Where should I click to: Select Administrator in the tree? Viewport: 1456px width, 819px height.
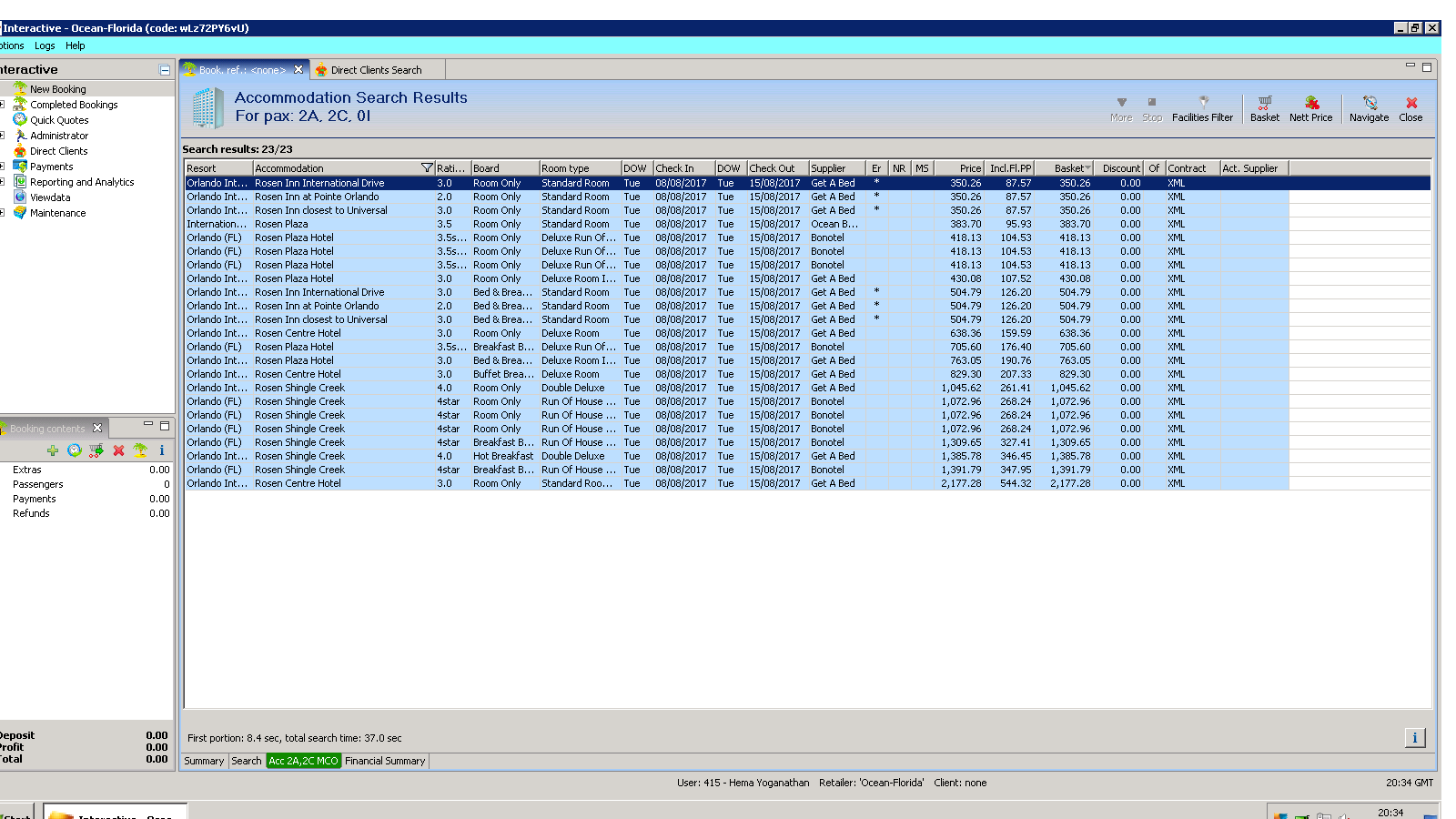pyautogui.click(x=59, y=136)
